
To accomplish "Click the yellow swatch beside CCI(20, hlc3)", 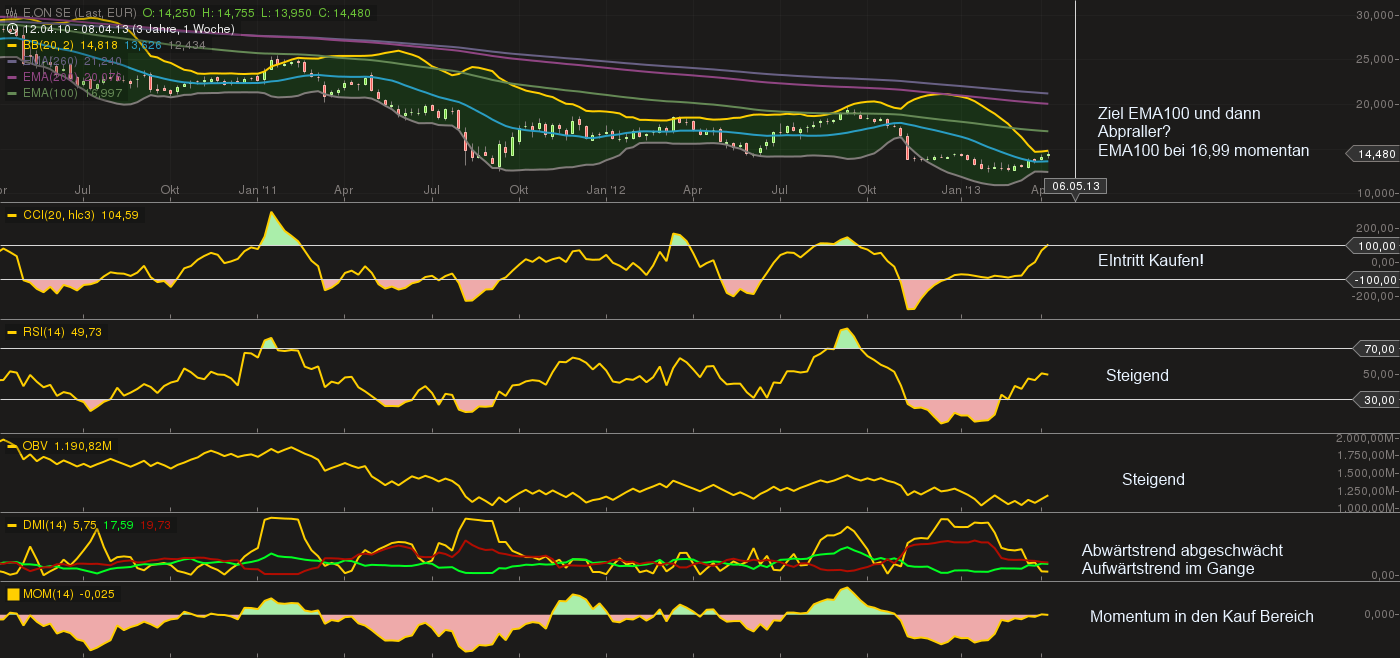I will [12, 214].
